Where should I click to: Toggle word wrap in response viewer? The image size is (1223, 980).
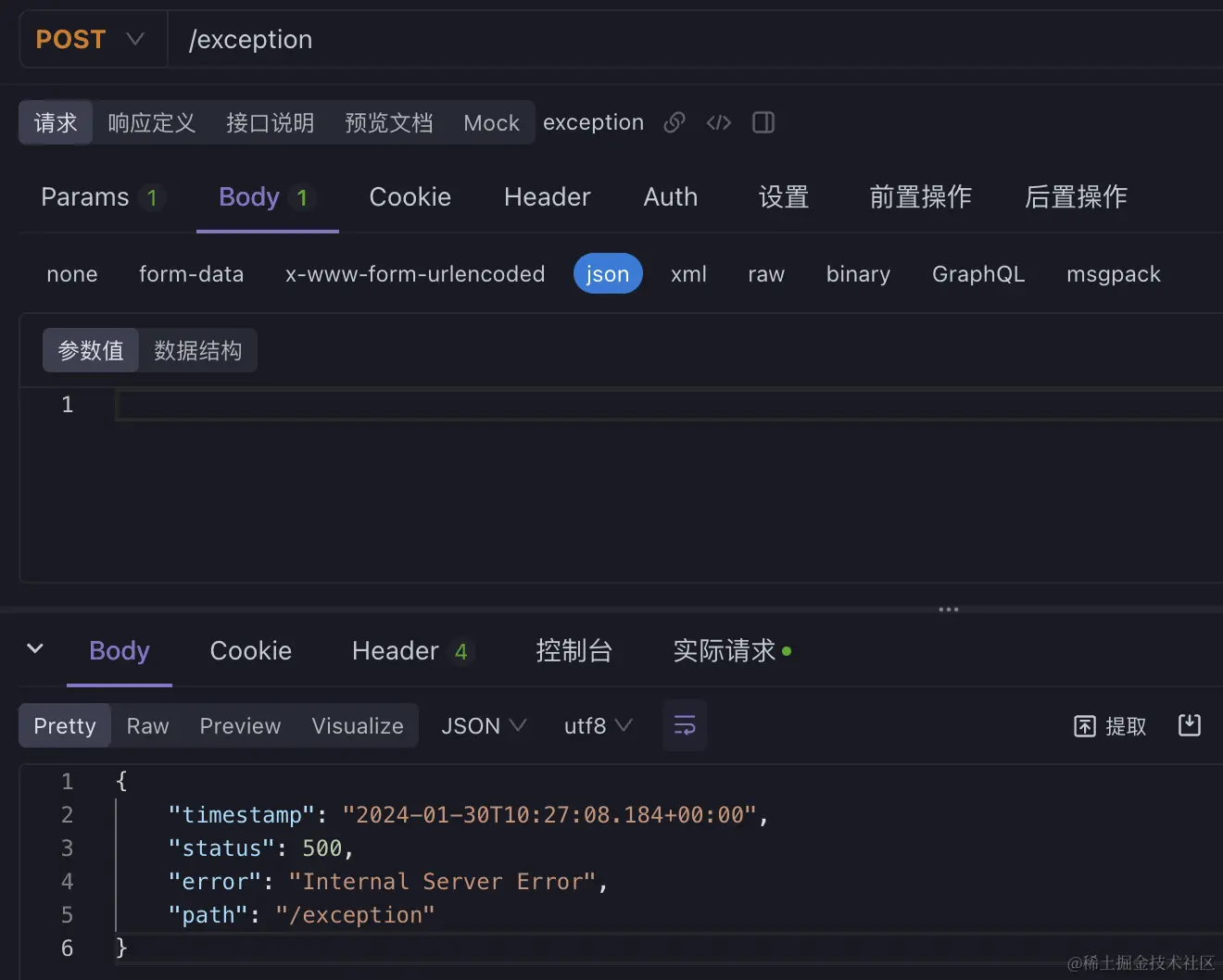click(685, 725)
